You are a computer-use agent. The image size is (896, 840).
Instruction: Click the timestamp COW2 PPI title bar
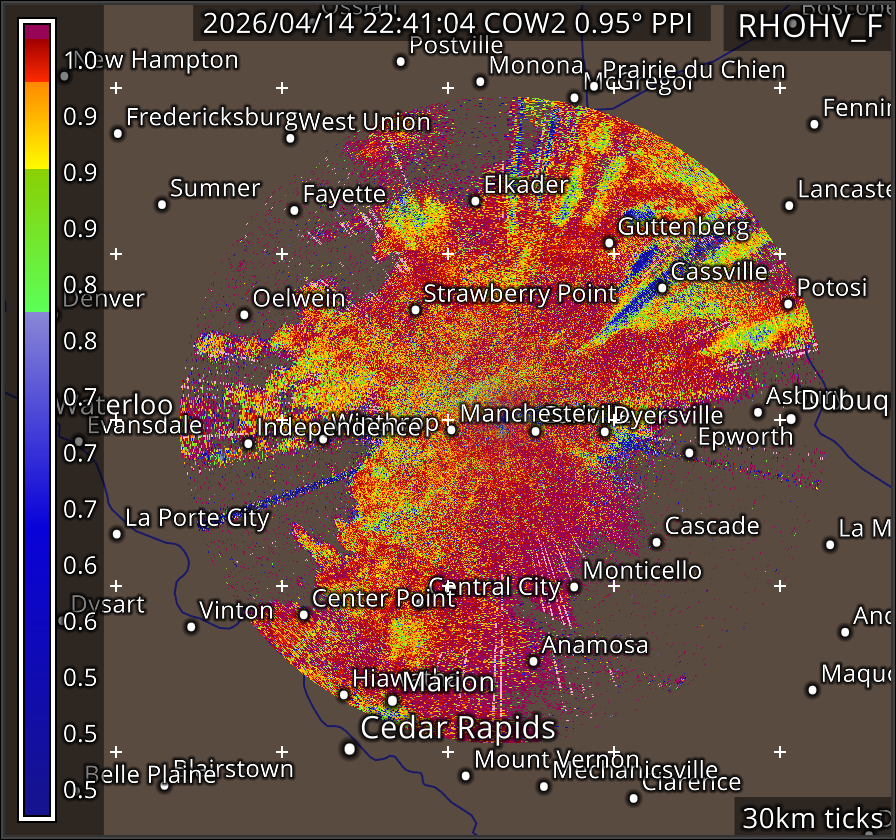[x=456, y=23]
